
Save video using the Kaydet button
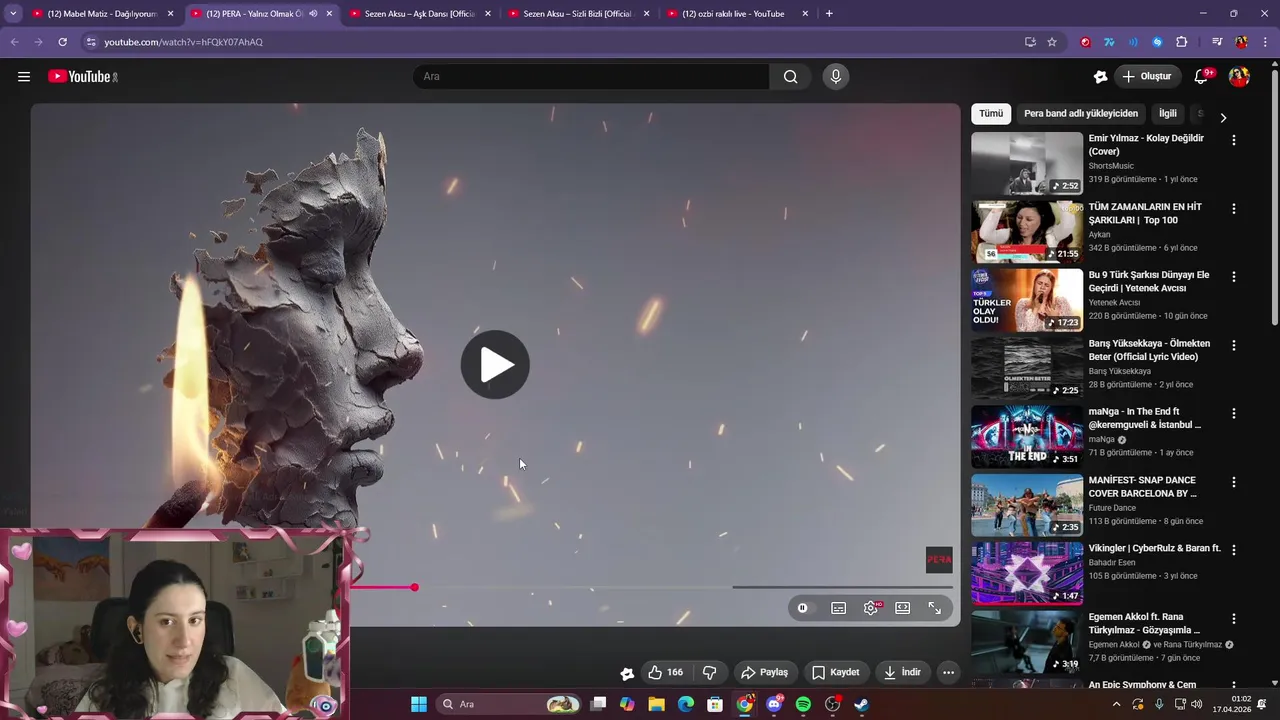pyautogui.click(x=836, y=672)
